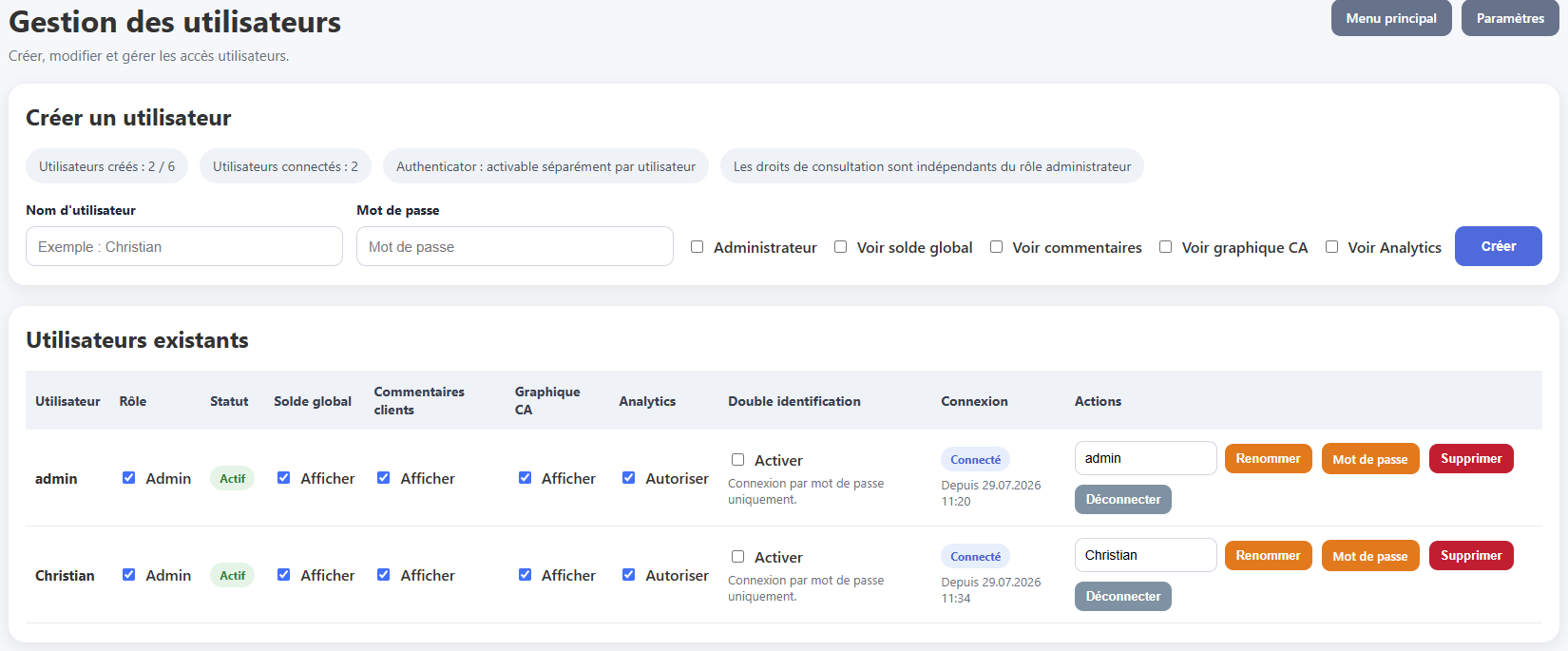Click Mot de passe button for Christian
Image resolution: width=1568 pixels, height=651 pixels.
click(1370, 555)
